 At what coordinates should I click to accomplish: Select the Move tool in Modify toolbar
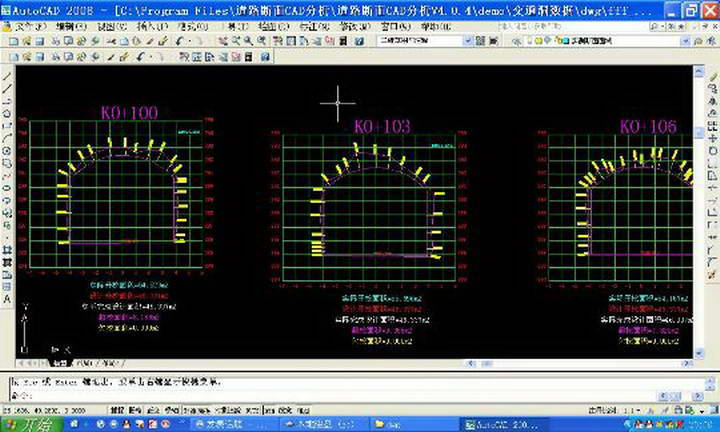point(713,139)
